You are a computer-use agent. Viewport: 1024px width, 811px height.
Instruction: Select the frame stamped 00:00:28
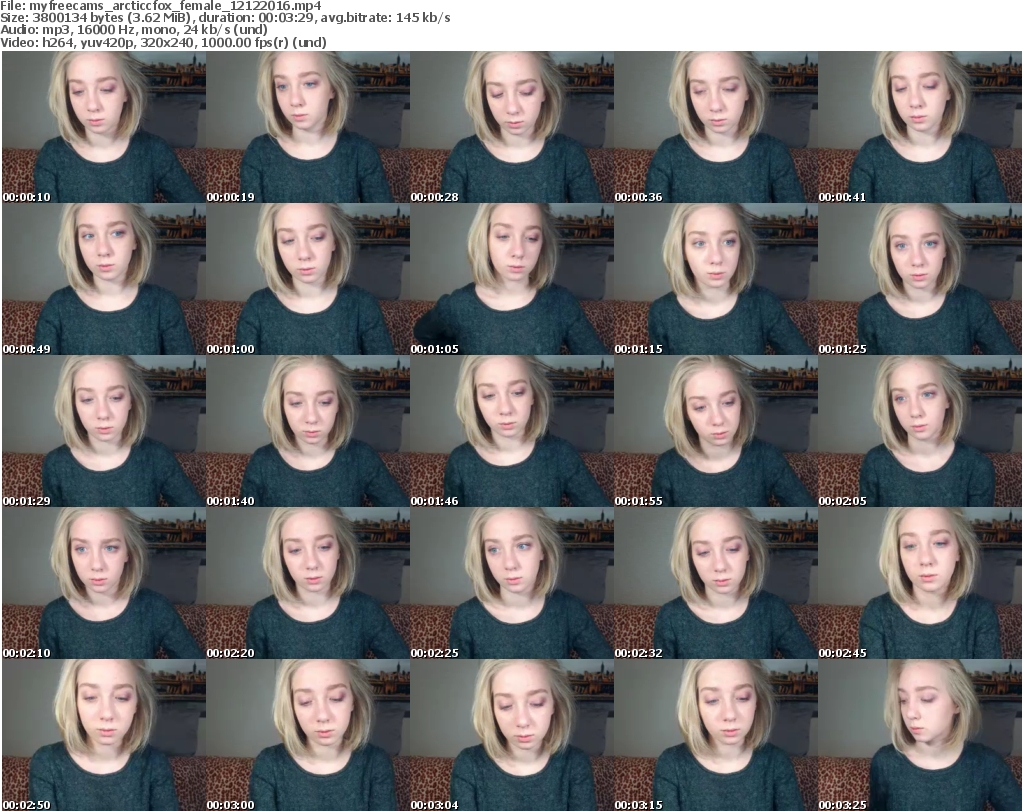(511, 127)
